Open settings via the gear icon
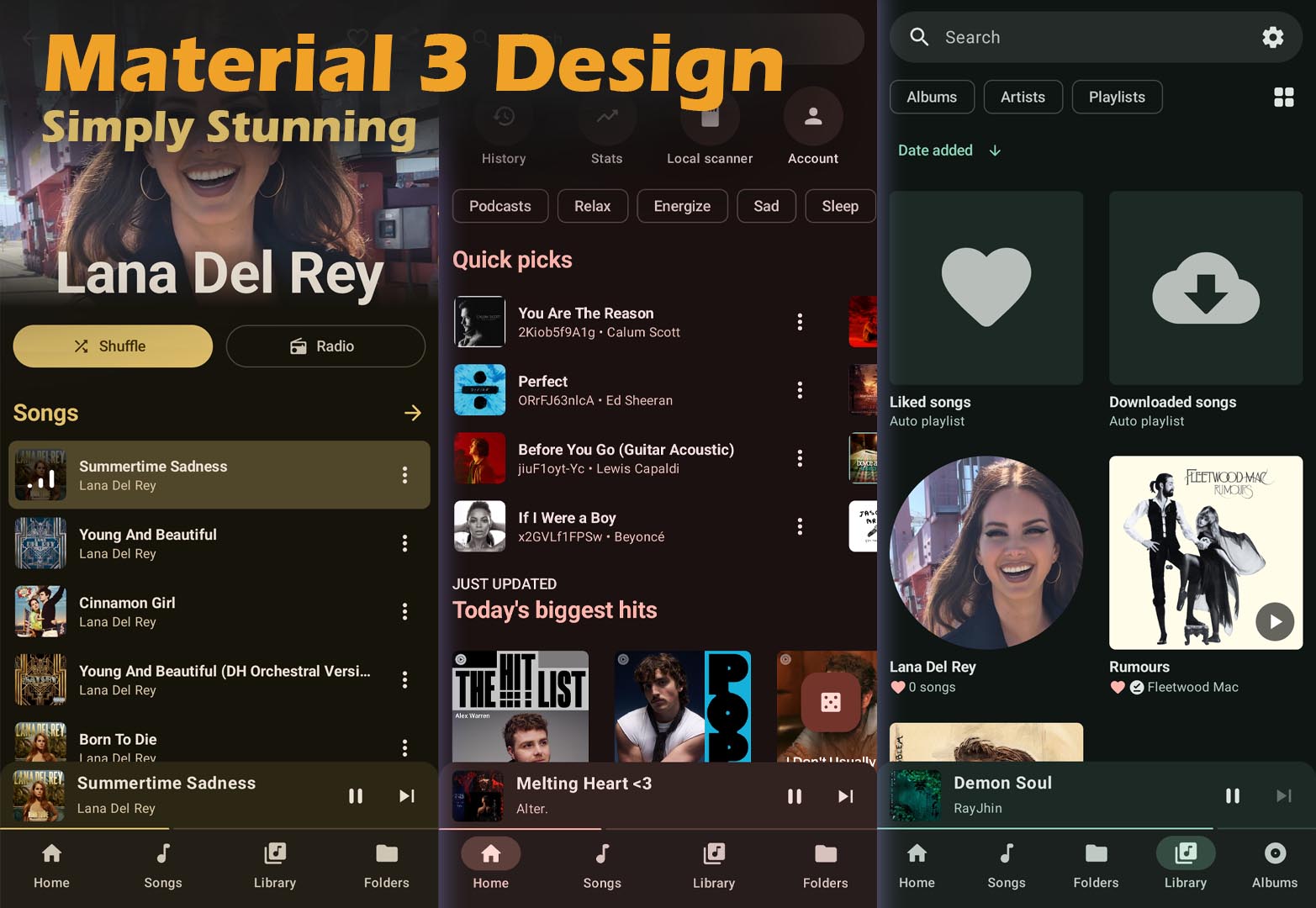The image size is (1316, 908). point(1273,37)
